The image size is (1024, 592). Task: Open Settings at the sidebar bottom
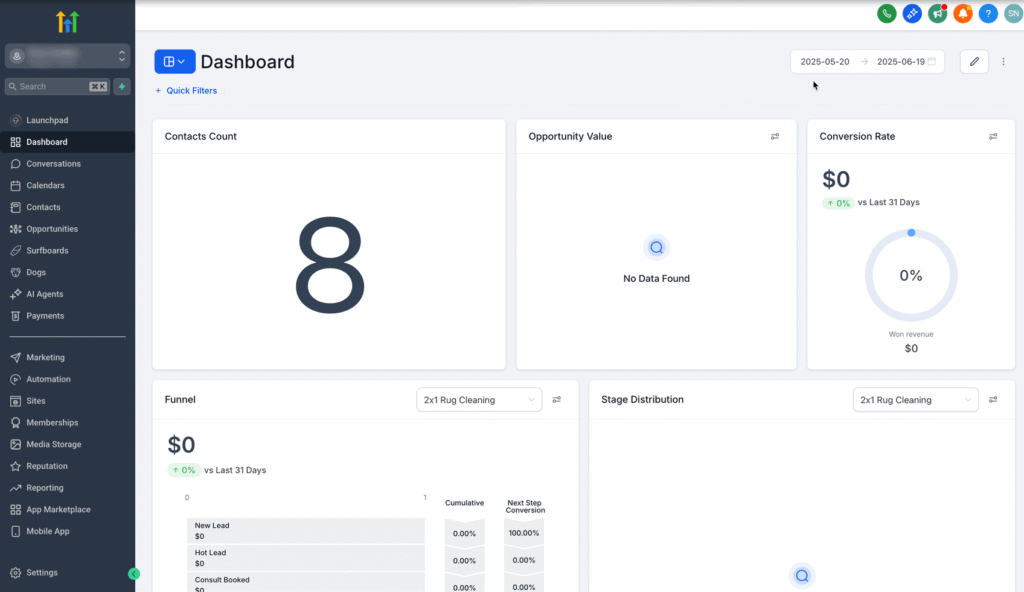point(42,573)
